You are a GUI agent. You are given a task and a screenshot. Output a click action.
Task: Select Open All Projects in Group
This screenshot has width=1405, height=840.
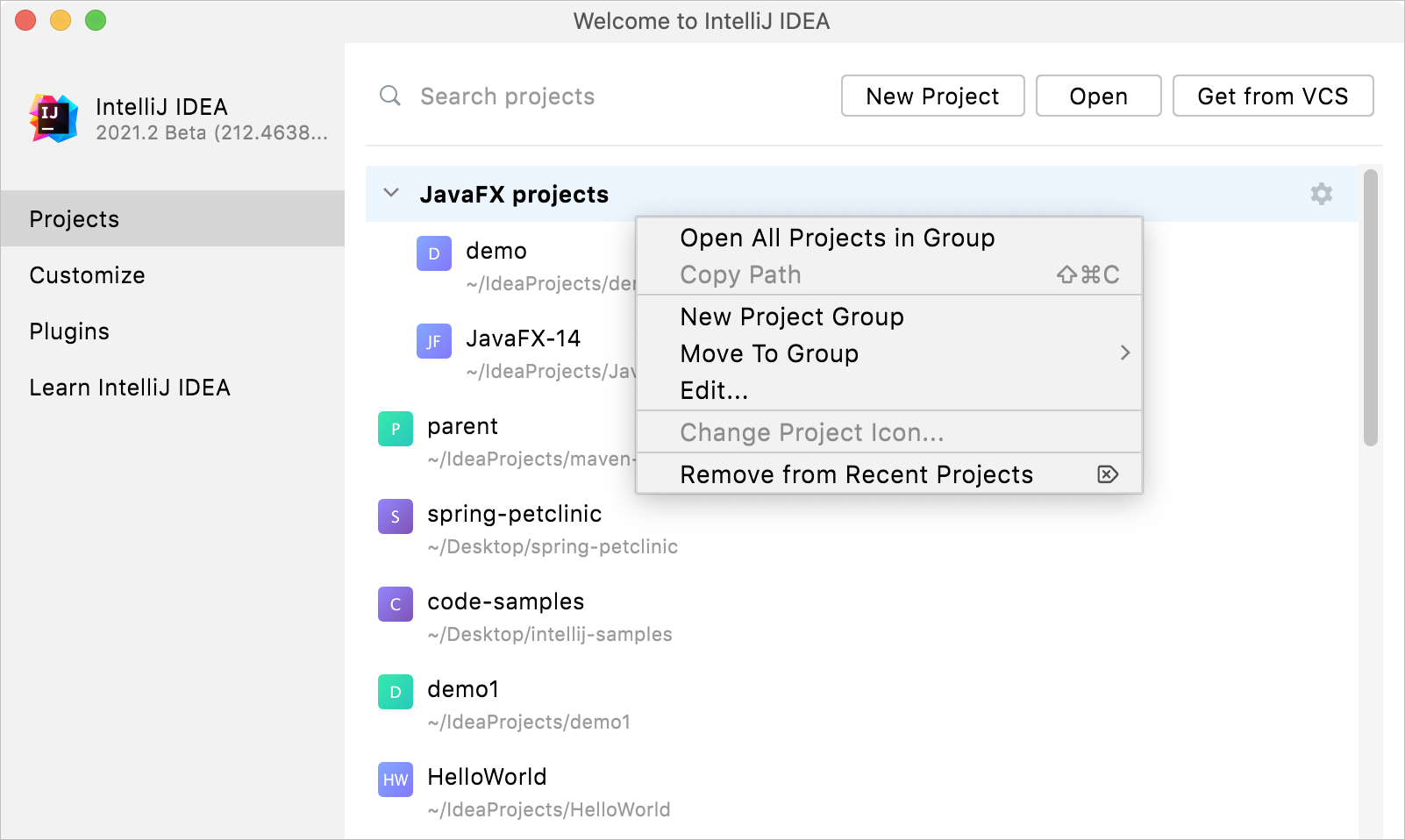(x=837, y=237)
